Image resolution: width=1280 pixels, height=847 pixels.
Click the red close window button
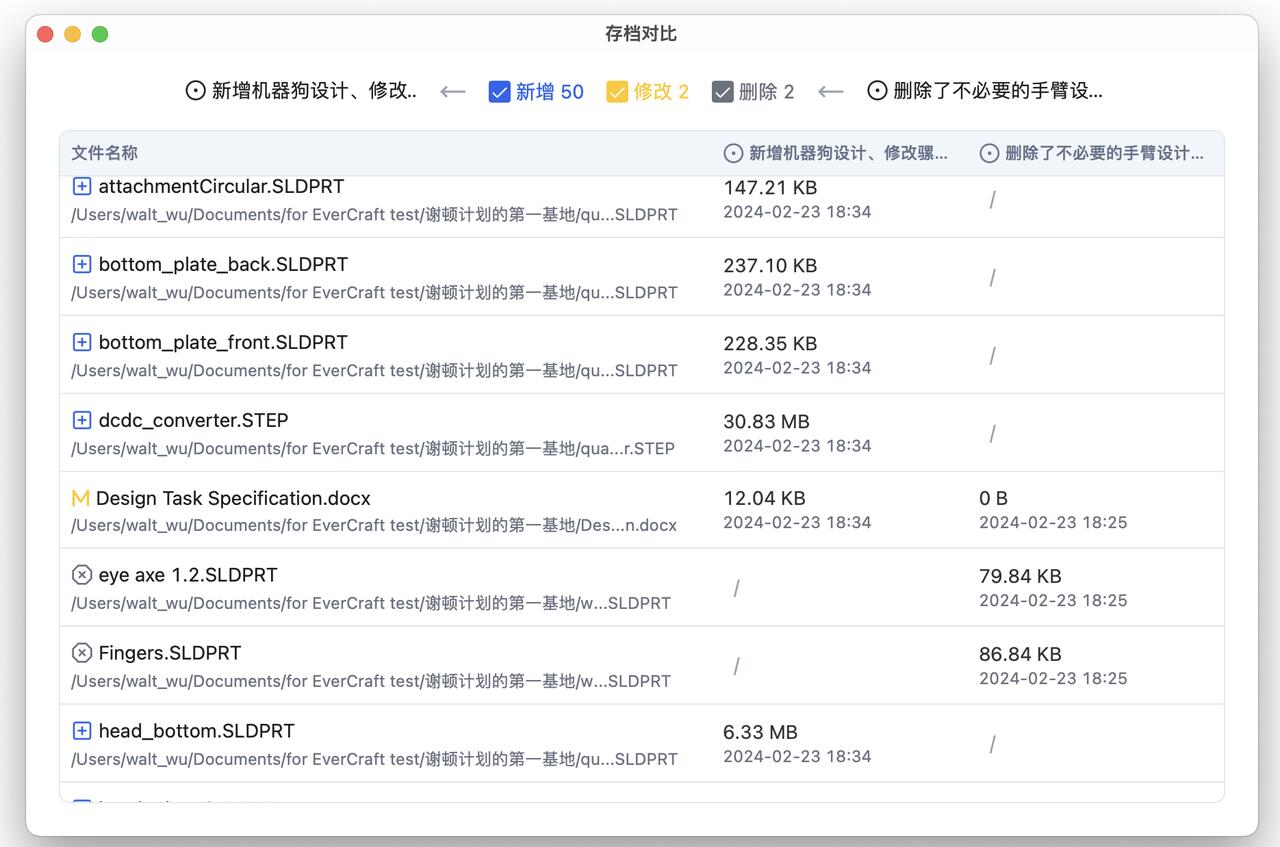pos(45,34)
